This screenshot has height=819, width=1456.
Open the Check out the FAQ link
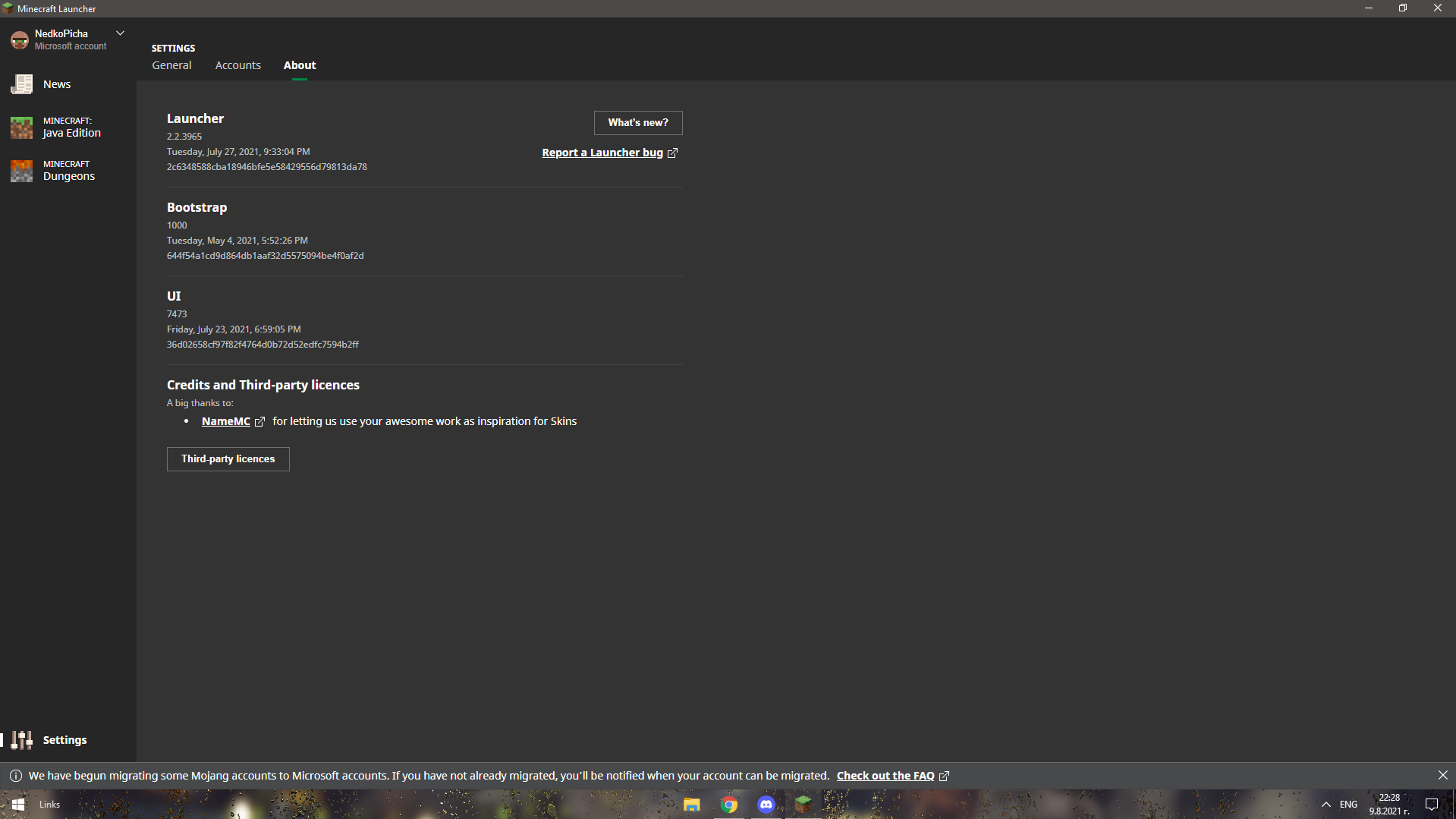click(892, 776)
